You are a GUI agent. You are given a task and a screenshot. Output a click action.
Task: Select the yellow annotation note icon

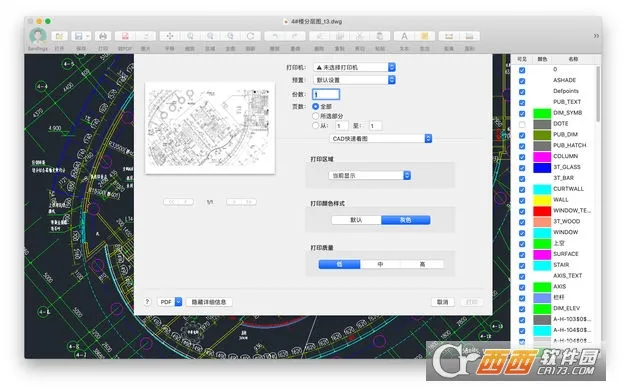(424, 36)
